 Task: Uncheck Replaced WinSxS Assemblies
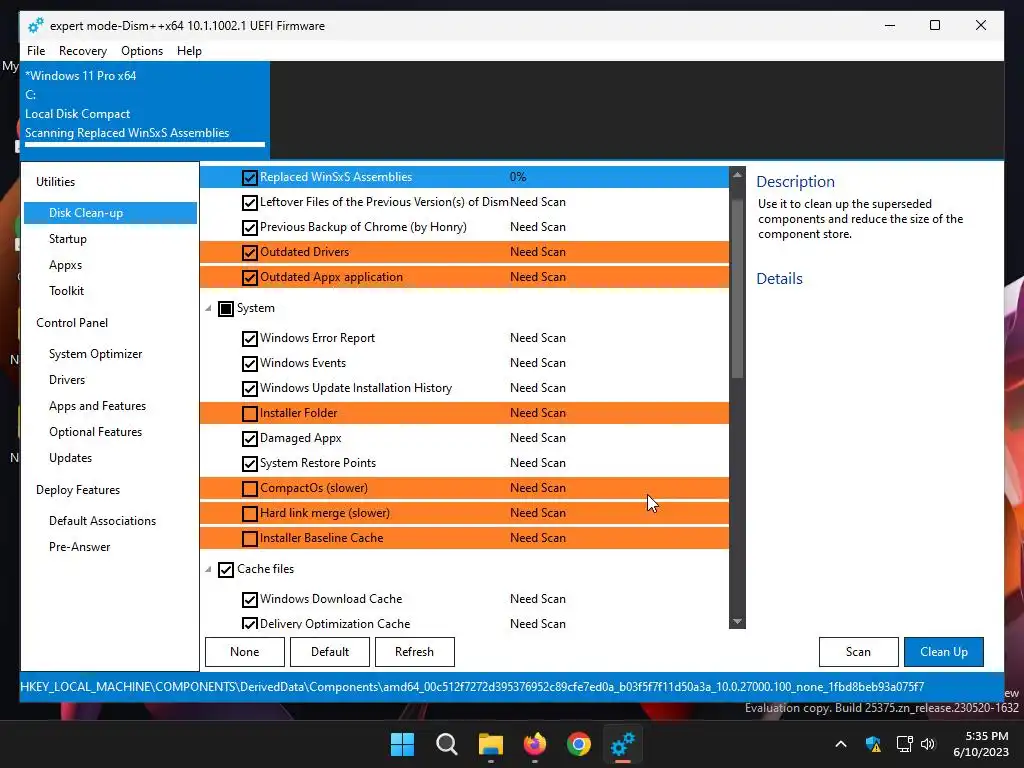[x=249, y=177]
